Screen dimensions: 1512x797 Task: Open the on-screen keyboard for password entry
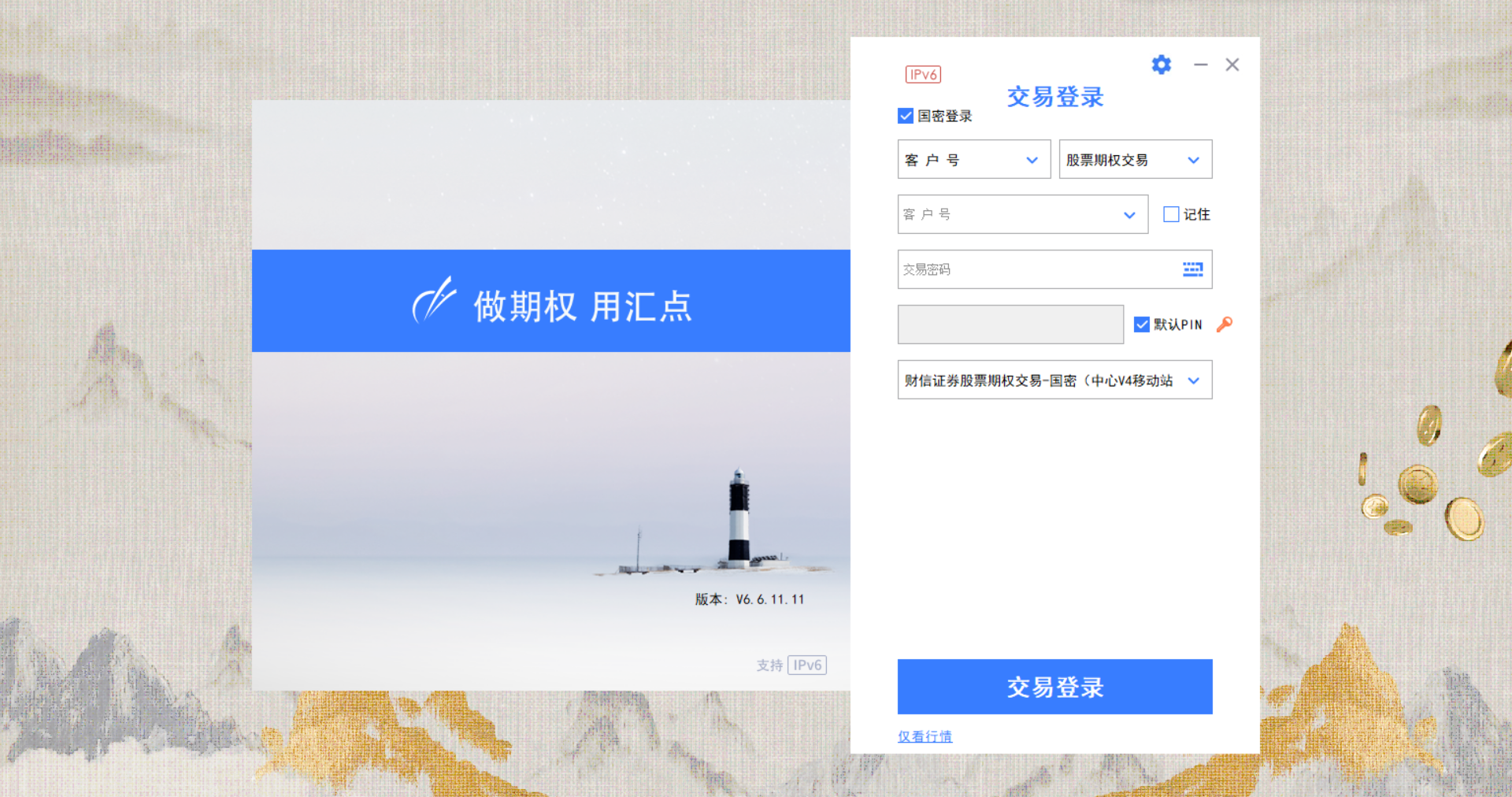pyautogui.click(x=1192, y=269)
